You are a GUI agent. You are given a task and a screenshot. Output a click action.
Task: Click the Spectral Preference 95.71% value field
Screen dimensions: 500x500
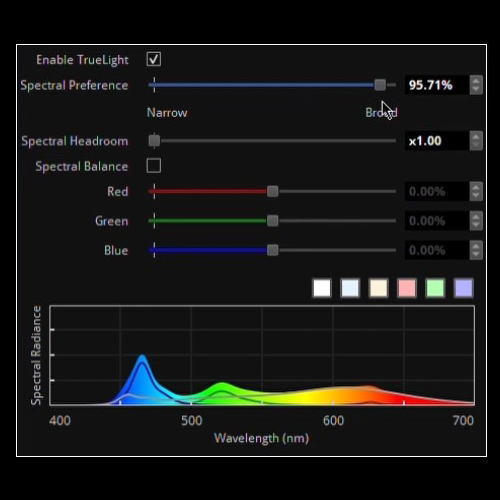pyautogui.click(x=437, y=85)
